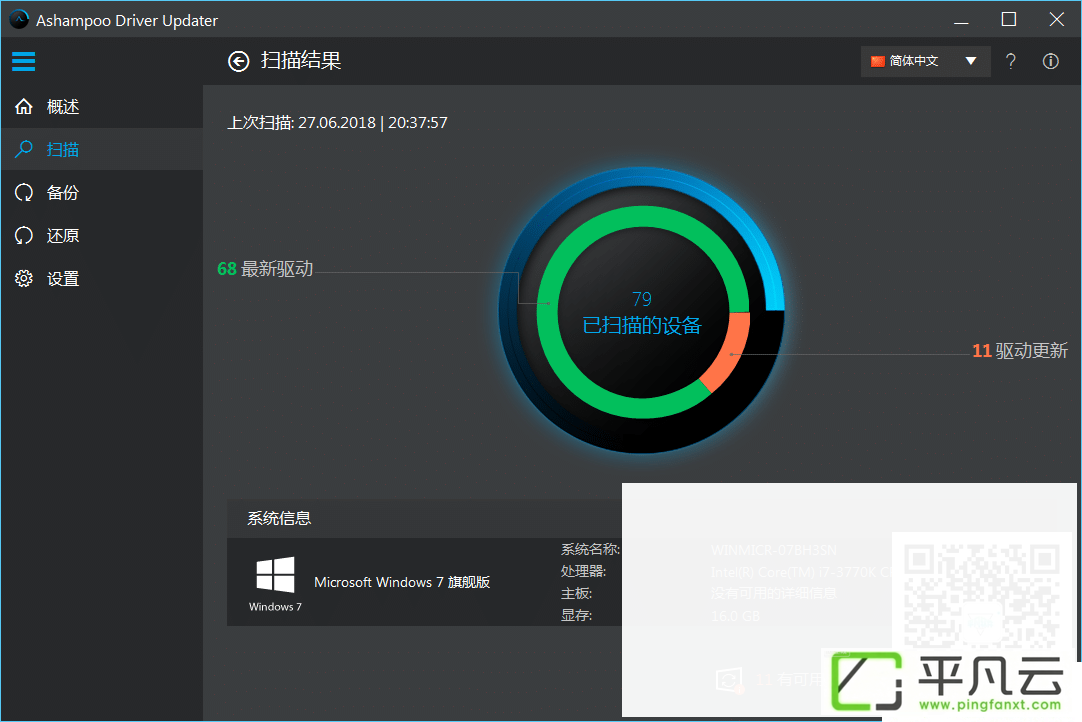The image size is (1082, 722).
Task: Select 扫描 in the sidebar
Action: click(x=102, y=149)
